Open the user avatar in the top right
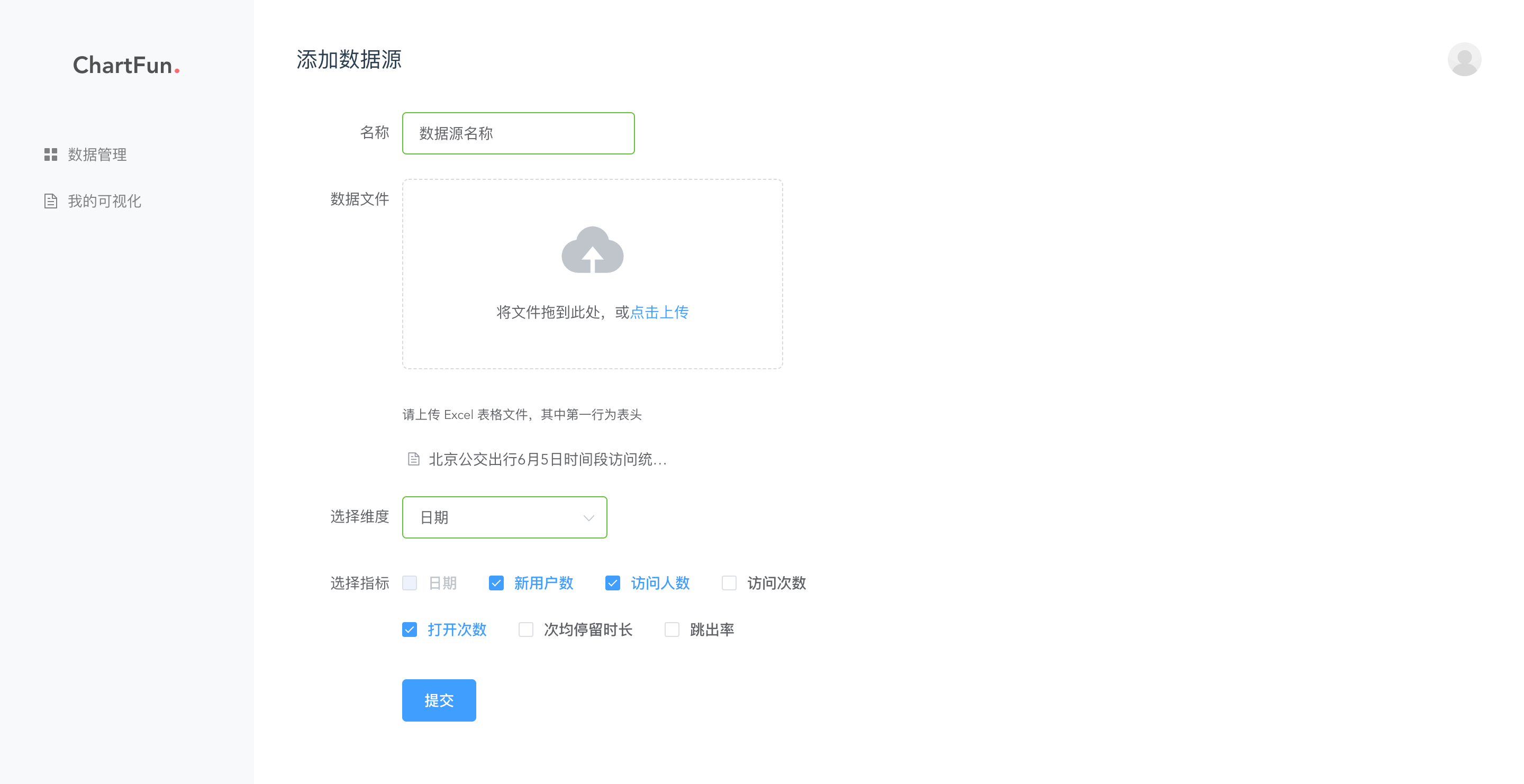This screenshot has width=1524, height=784. pos(1464,59)
